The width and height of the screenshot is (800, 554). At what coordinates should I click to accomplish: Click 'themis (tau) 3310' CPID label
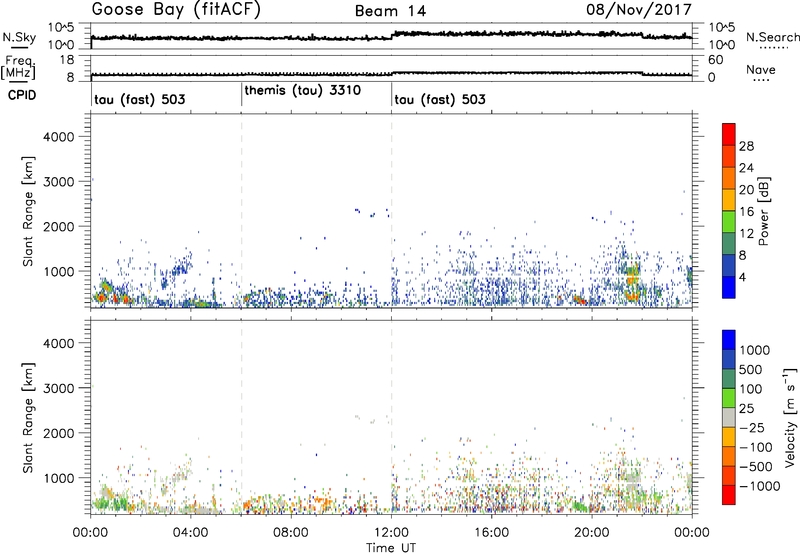pyautogui.click(x=303, y=91)
